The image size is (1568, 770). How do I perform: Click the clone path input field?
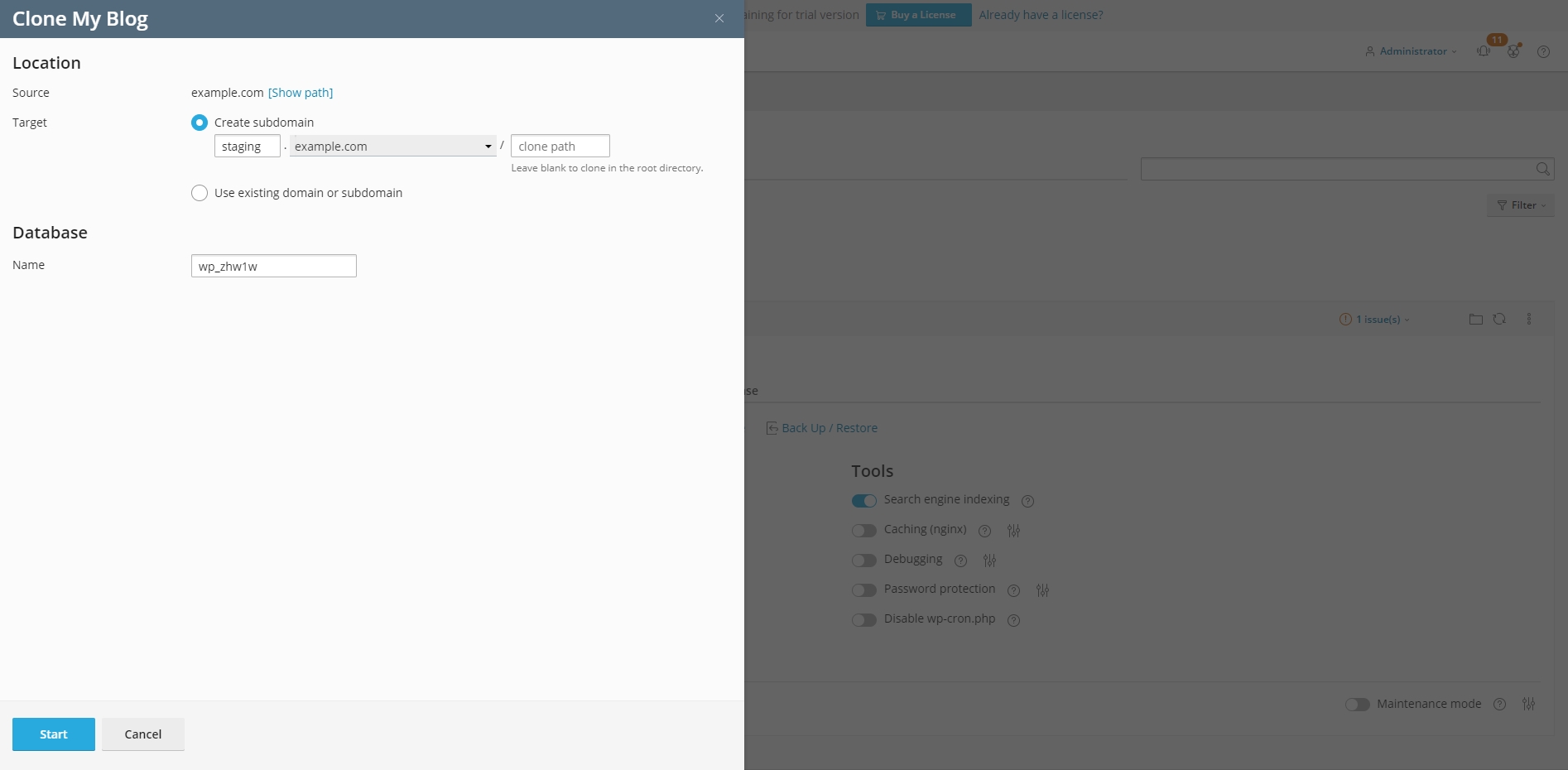coord(560,147)
